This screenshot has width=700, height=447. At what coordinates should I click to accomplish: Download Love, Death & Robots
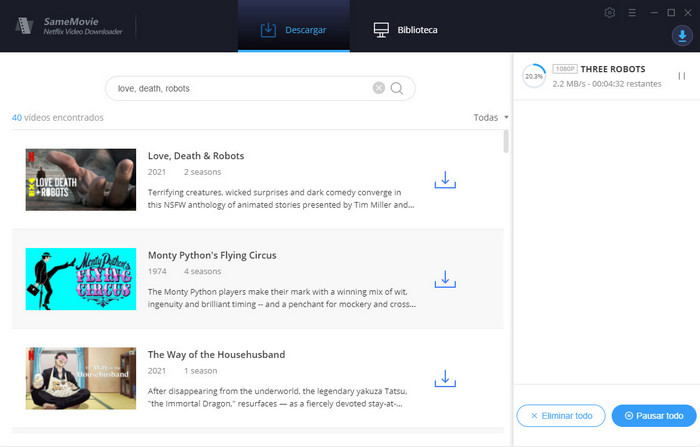point(445,180)
